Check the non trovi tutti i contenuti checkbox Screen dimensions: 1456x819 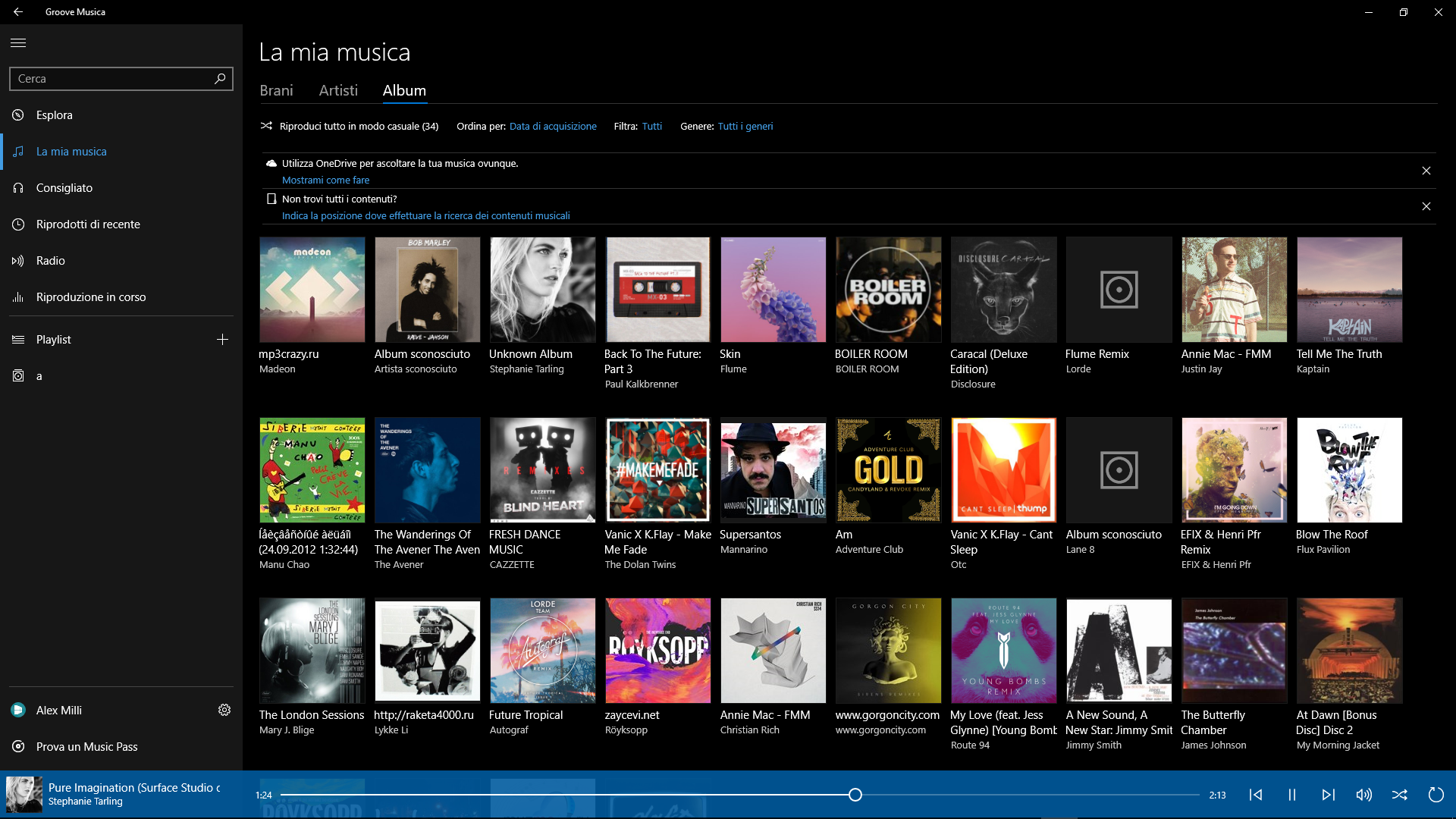(270, 198)
